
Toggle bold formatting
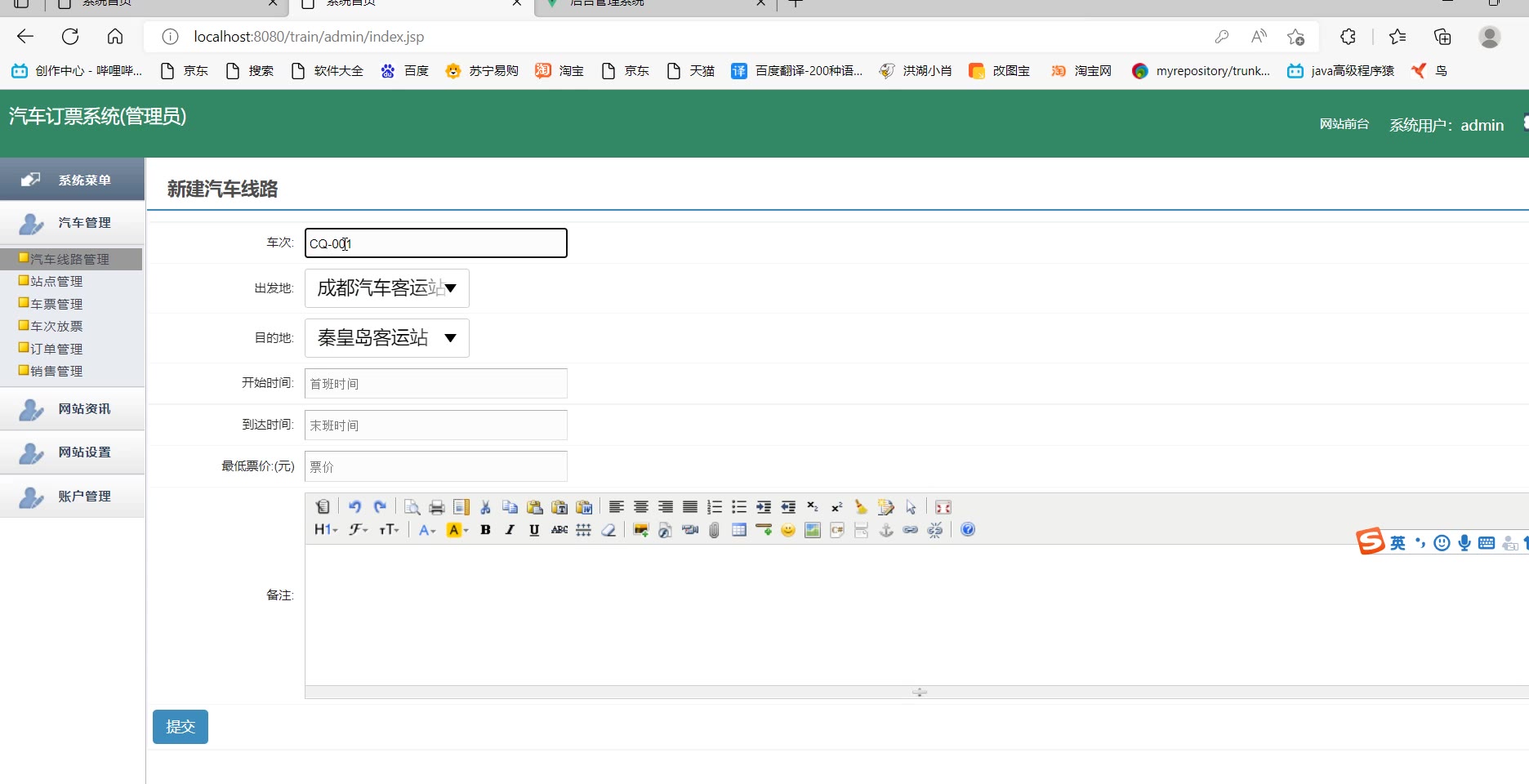(486, 530)
